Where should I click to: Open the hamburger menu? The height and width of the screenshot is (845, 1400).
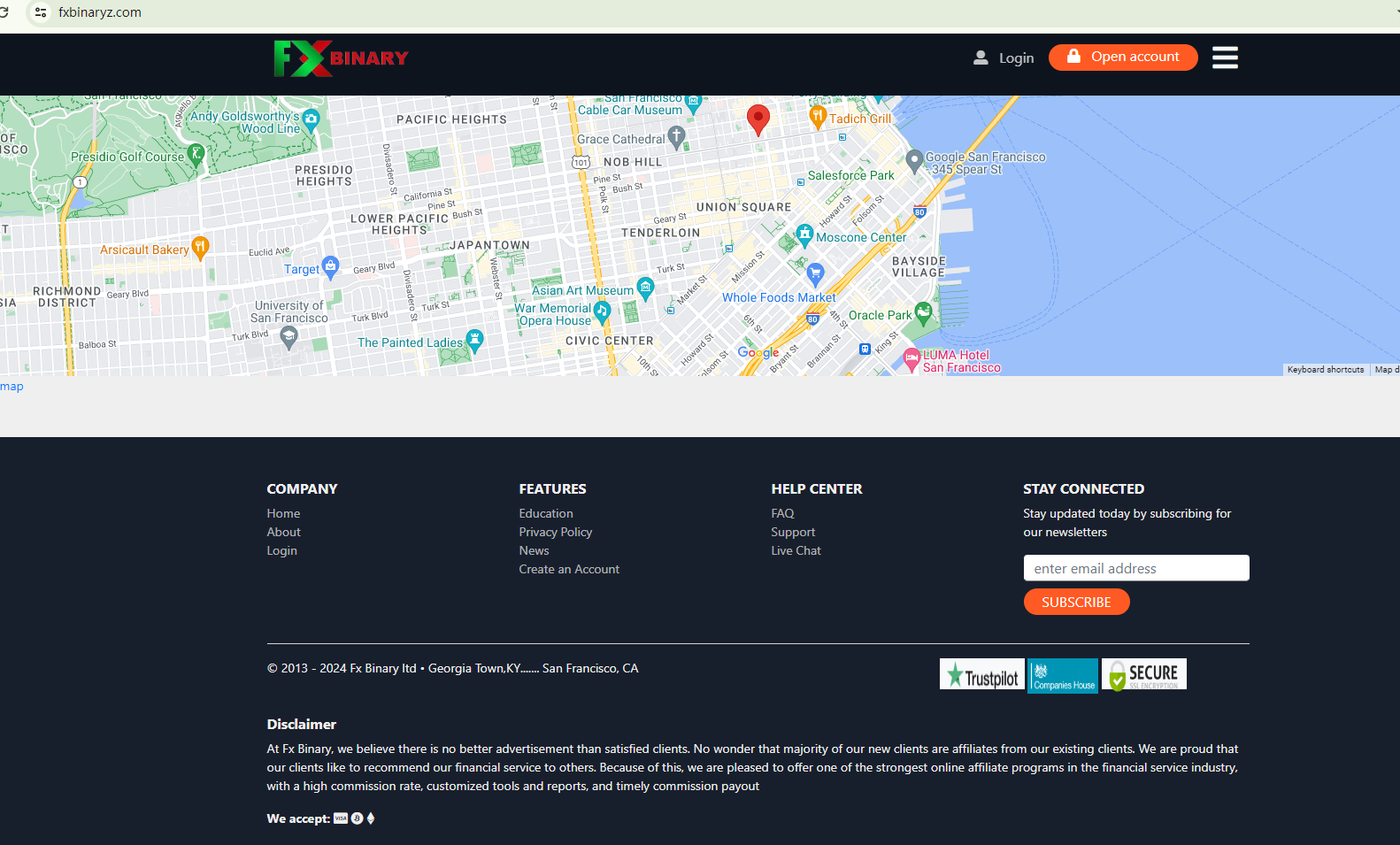click(x=1225, y=58)
